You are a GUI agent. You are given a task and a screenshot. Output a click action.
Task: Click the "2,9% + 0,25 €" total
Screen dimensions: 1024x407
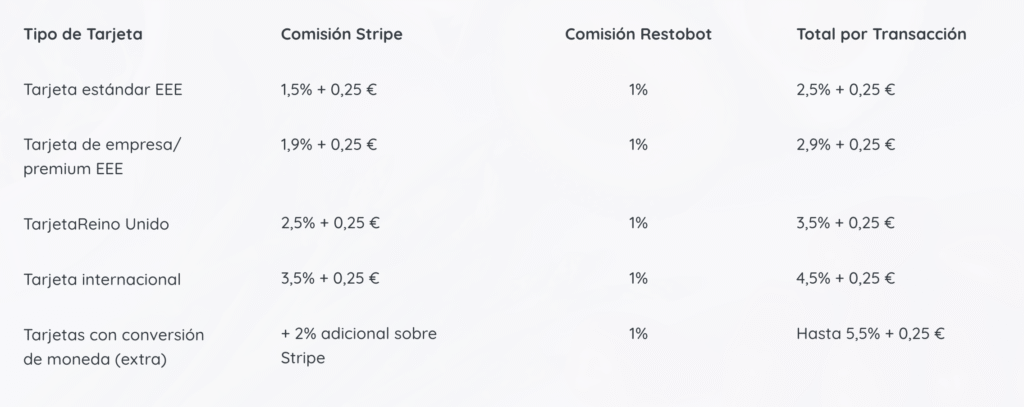coord(845,144)
